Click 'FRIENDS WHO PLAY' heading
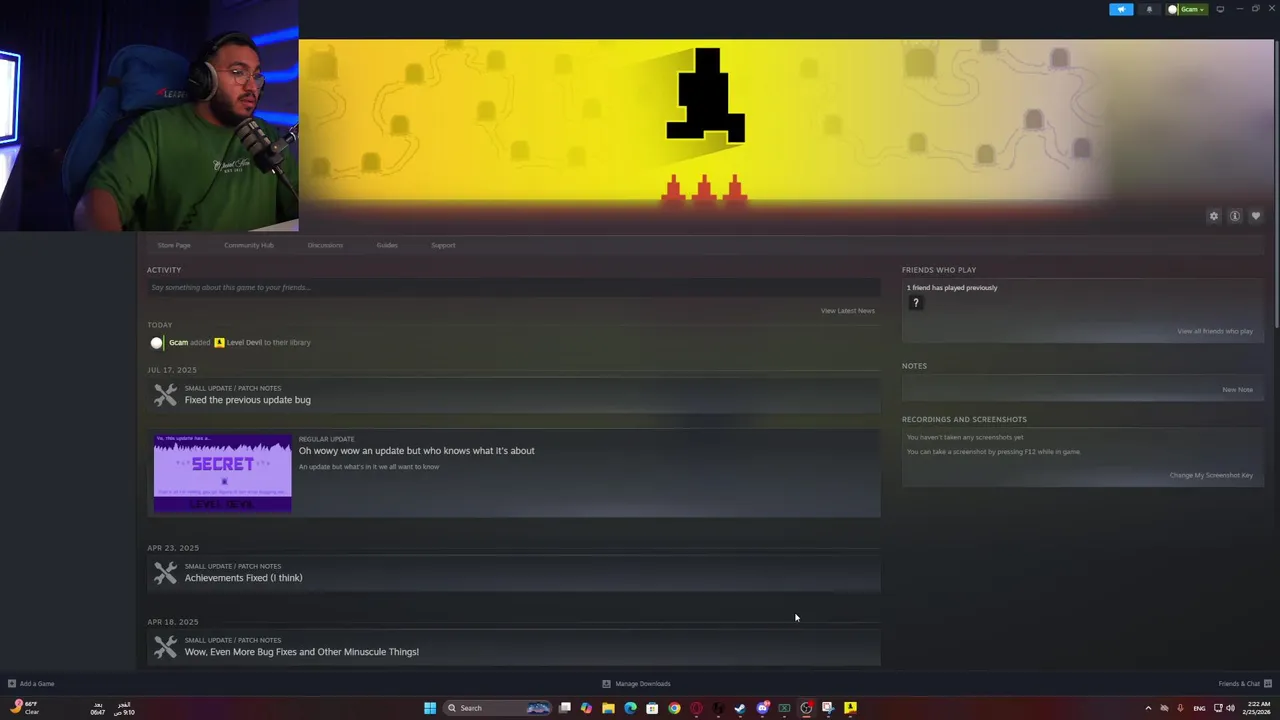The height and width of the screenshot is (720, 1280). point(939,270)
